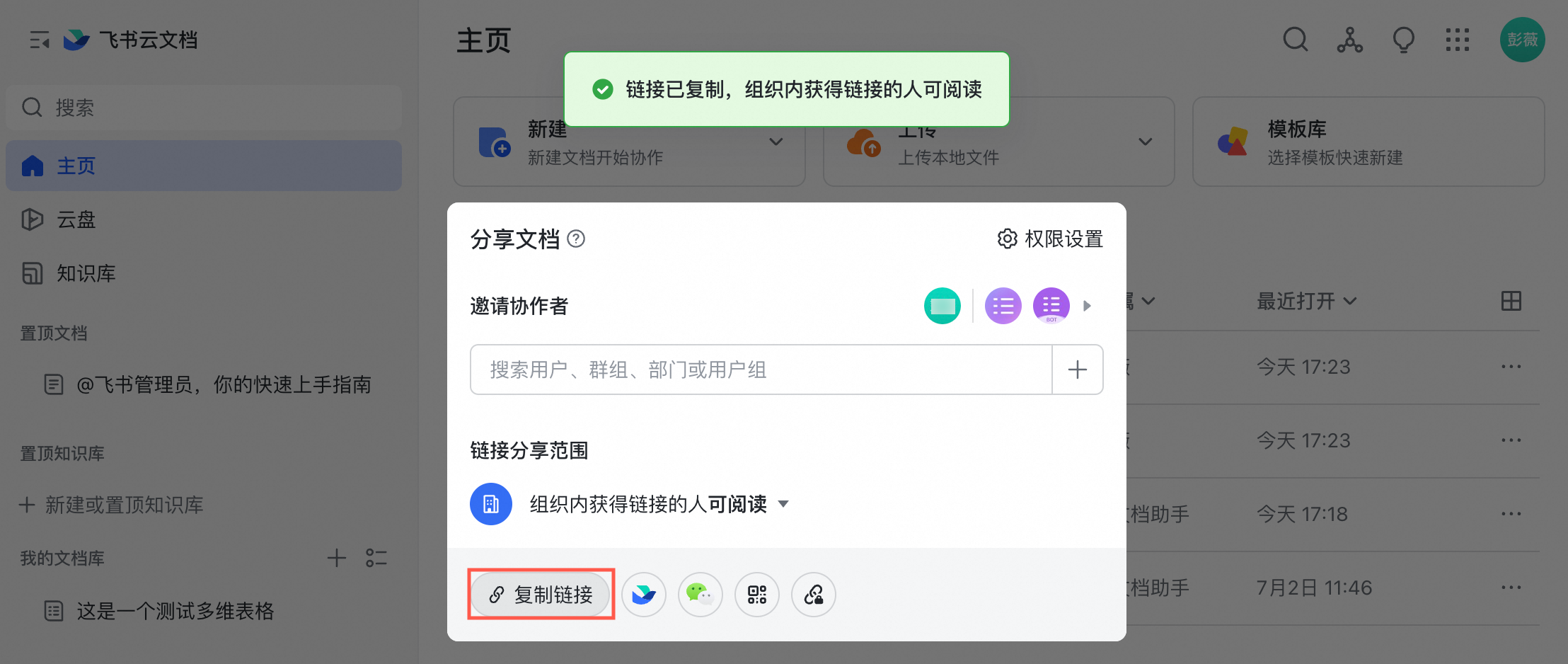The image size is (1568, 664).
Task: Open the top-right search magnifier icon
Action: [x=1295, y=40]
